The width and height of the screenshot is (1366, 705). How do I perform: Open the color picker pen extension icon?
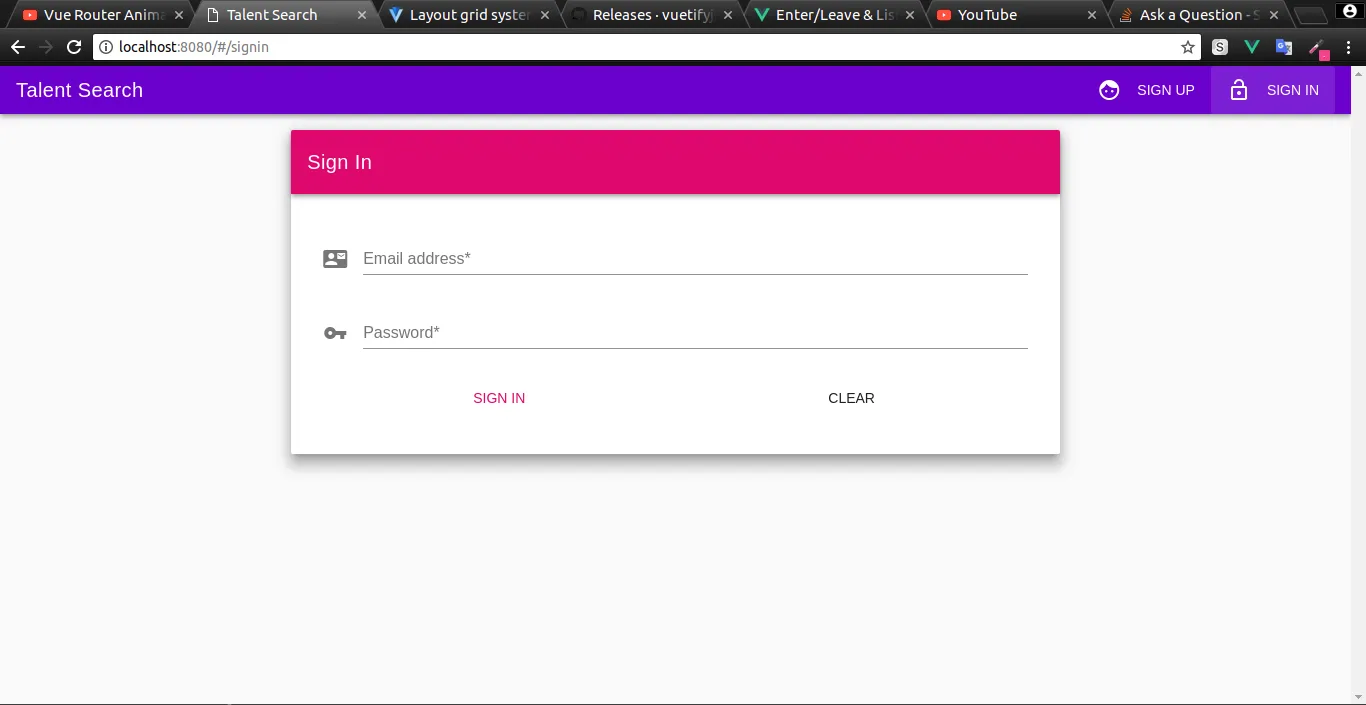click(x=1319, y=48)
